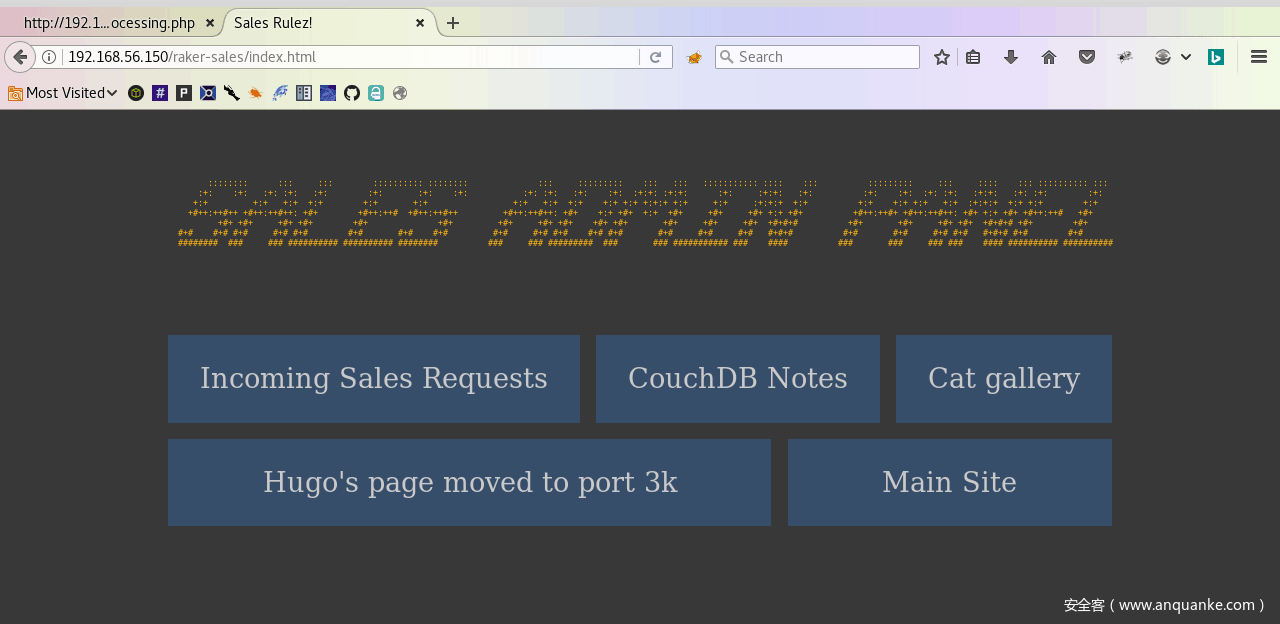Open a new tab with the plus button
This screenshot has height=624, width=1280.
(x=453, y=22)
